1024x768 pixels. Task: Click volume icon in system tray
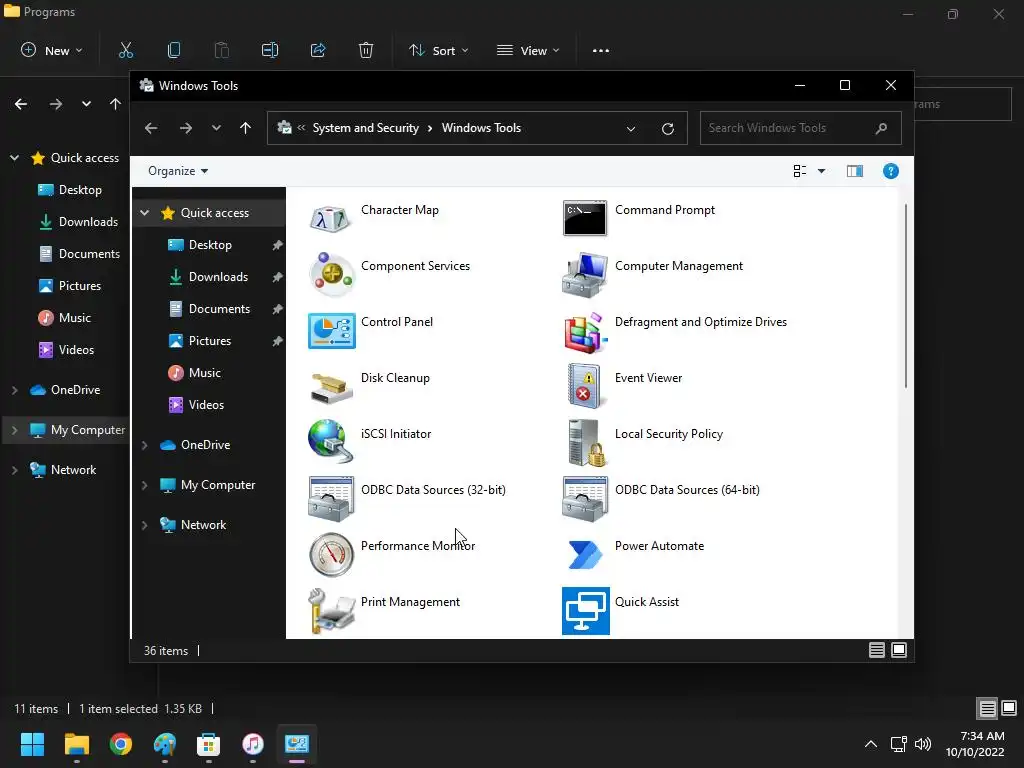(923, 744)
